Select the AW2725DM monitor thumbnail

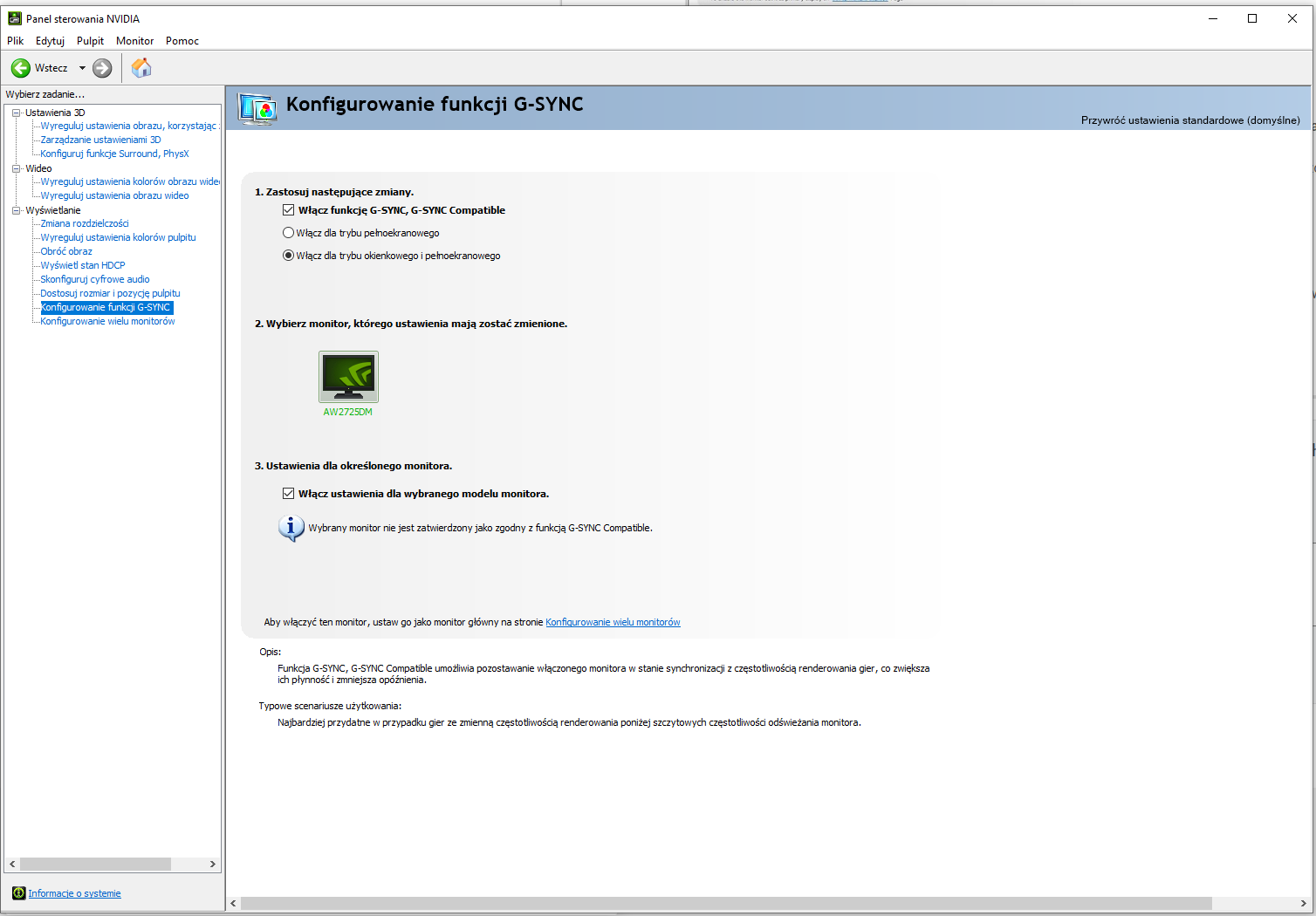tap(348, 377)
